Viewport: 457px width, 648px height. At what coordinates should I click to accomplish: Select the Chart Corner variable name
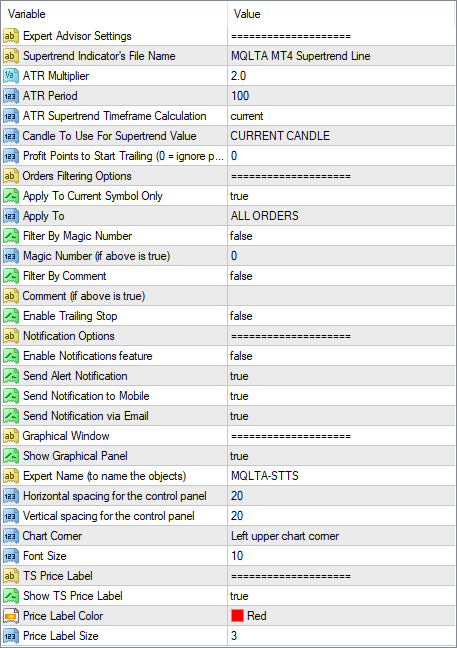coord(52,536)
